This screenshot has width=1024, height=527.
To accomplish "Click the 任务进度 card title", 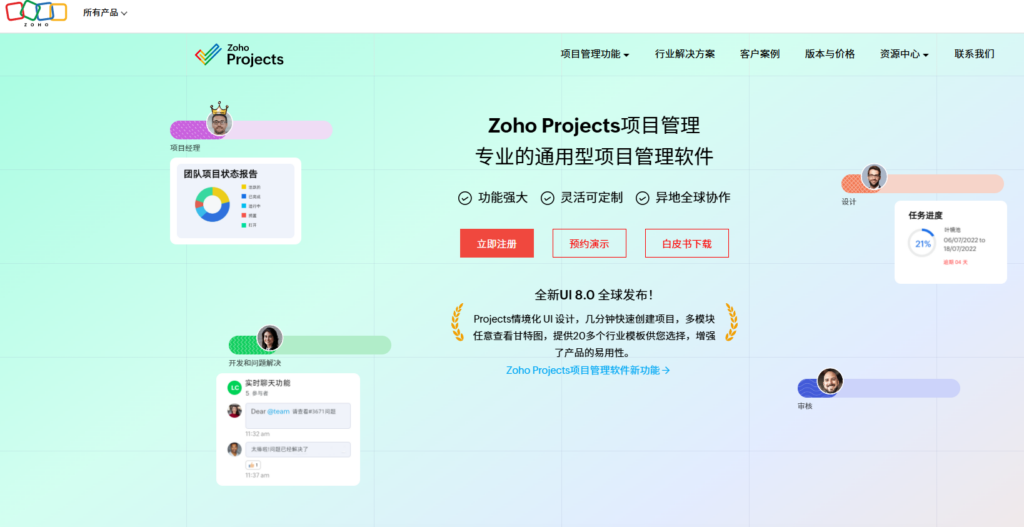I will (x=925, y=215).
